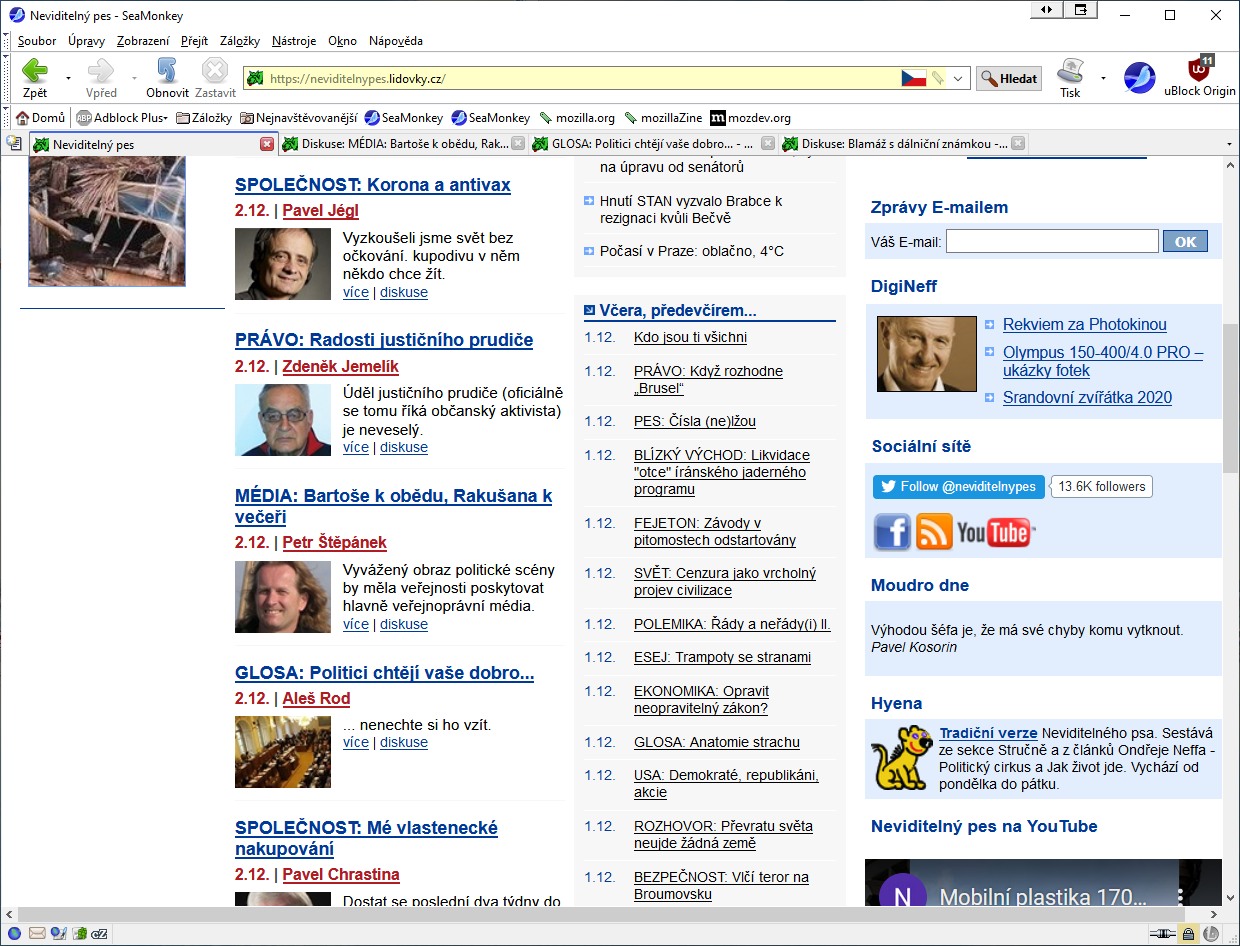Screen dimensions: 1240x946
Task: Open the list-all-tabs dropdown arrow
Action: point(1229,144)
